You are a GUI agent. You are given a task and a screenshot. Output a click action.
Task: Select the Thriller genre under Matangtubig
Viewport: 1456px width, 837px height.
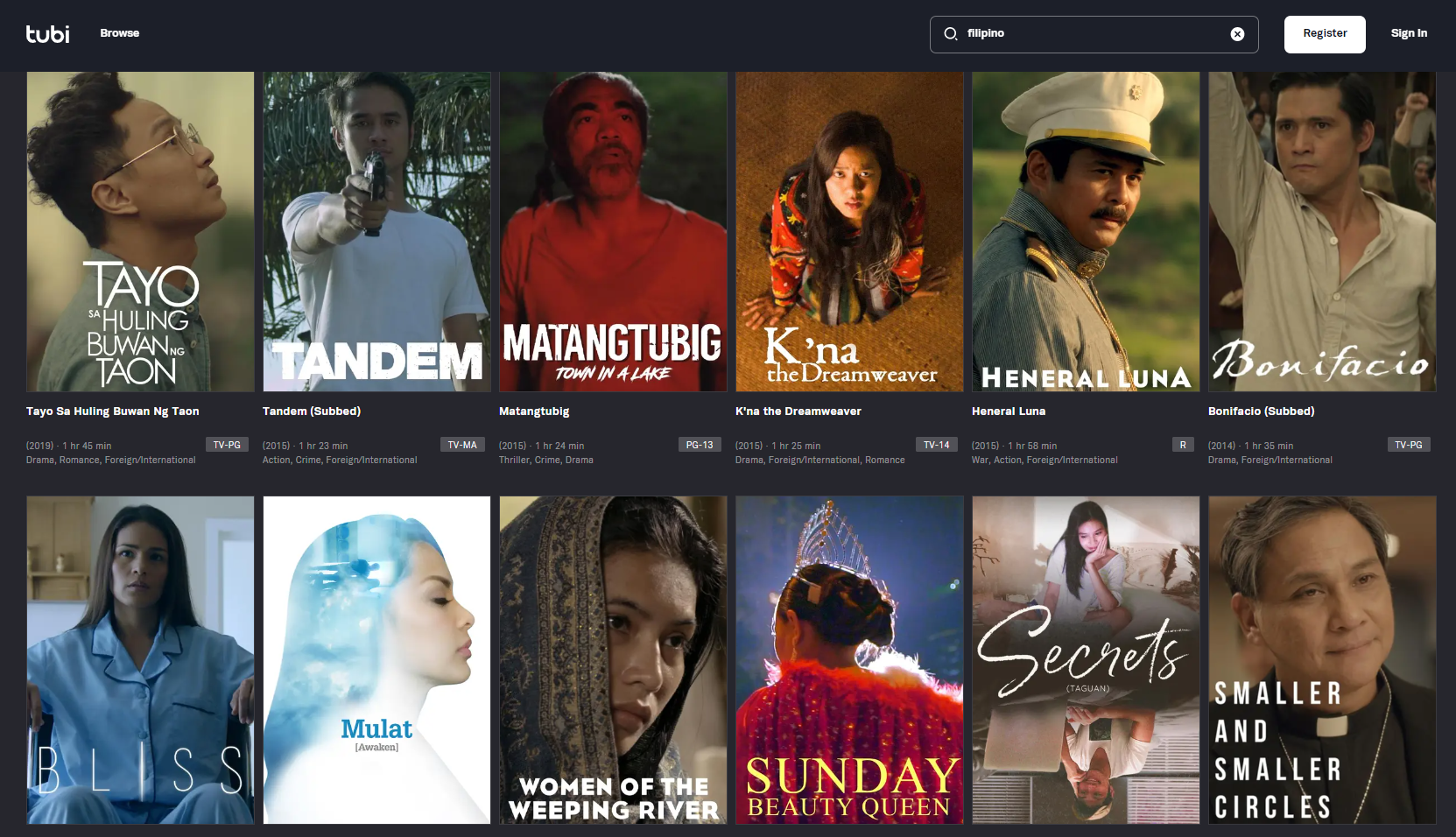(512, 460)
